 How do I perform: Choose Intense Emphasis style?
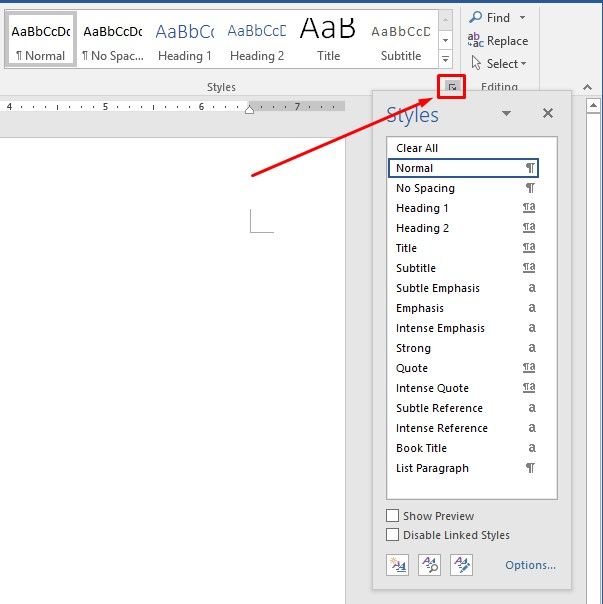(463, 328)
